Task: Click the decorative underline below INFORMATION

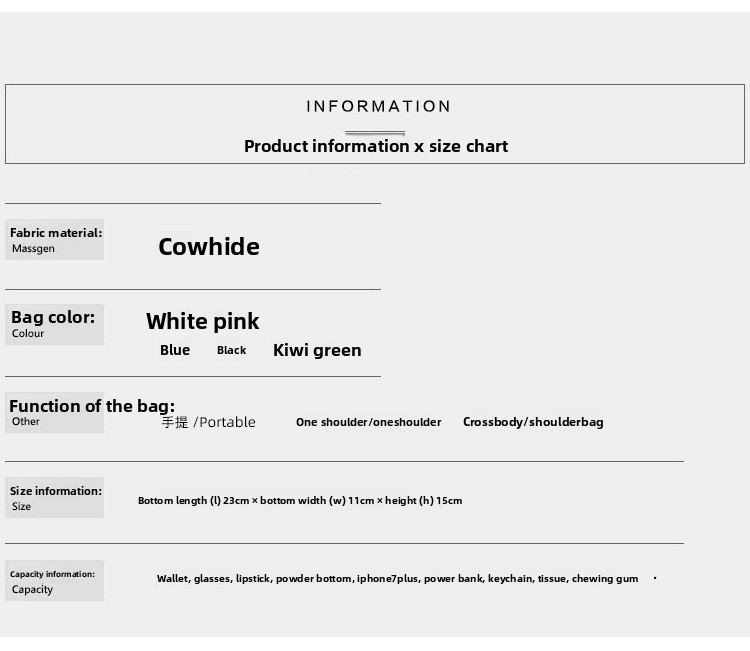Action: [375, 132]
